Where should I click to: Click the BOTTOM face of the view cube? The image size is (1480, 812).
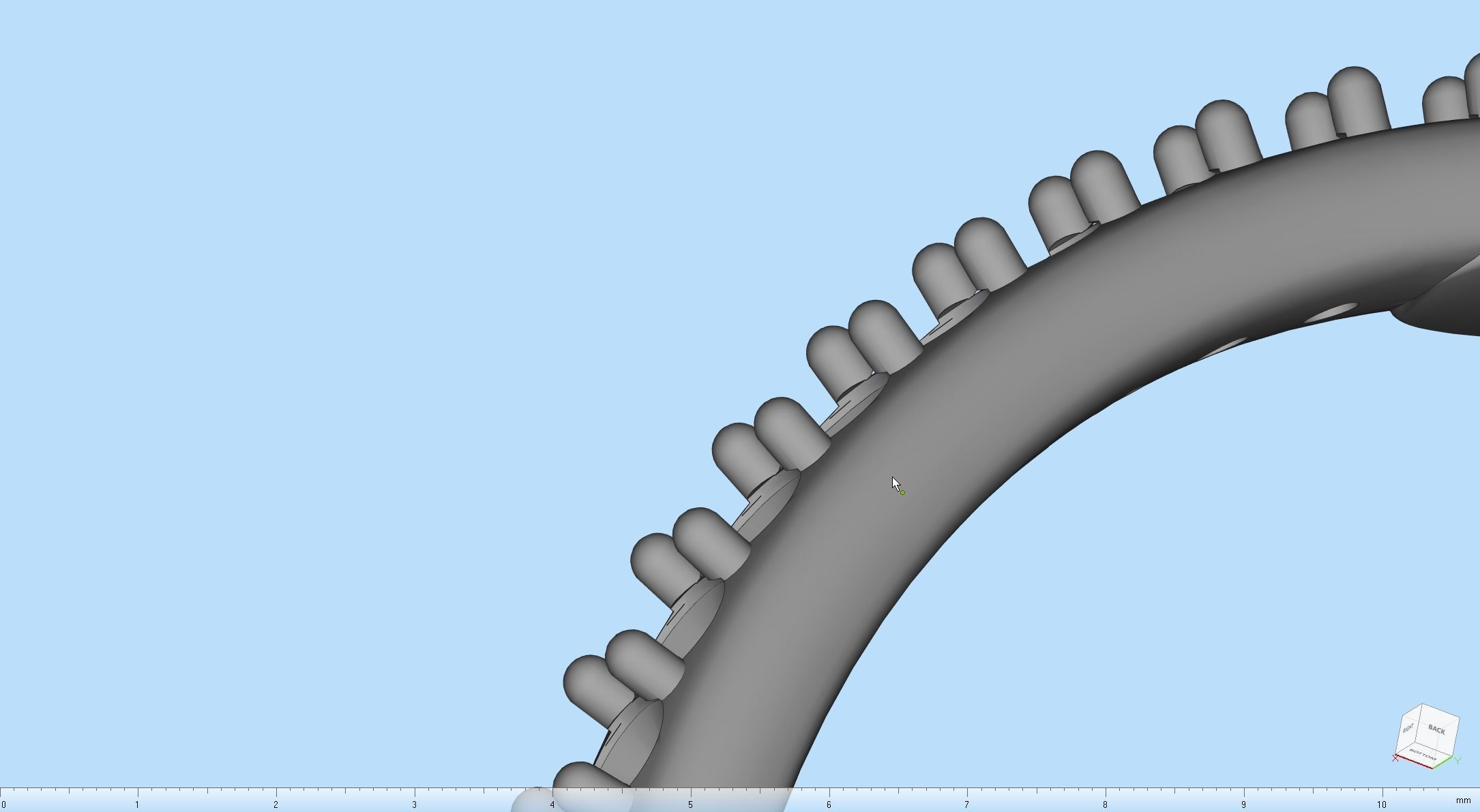pos(1423,755)
